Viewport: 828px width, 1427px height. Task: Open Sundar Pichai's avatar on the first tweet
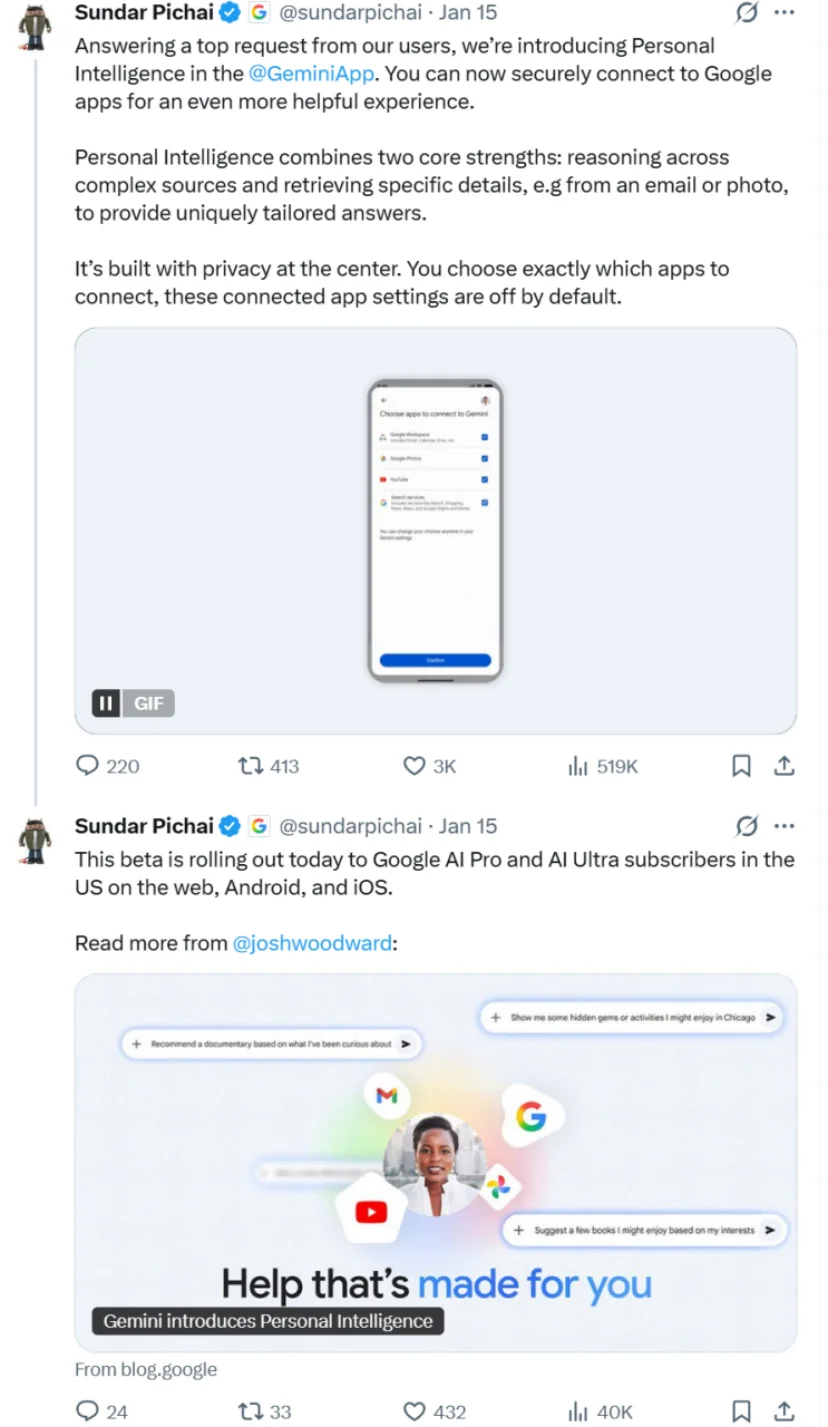coord(35,28)
